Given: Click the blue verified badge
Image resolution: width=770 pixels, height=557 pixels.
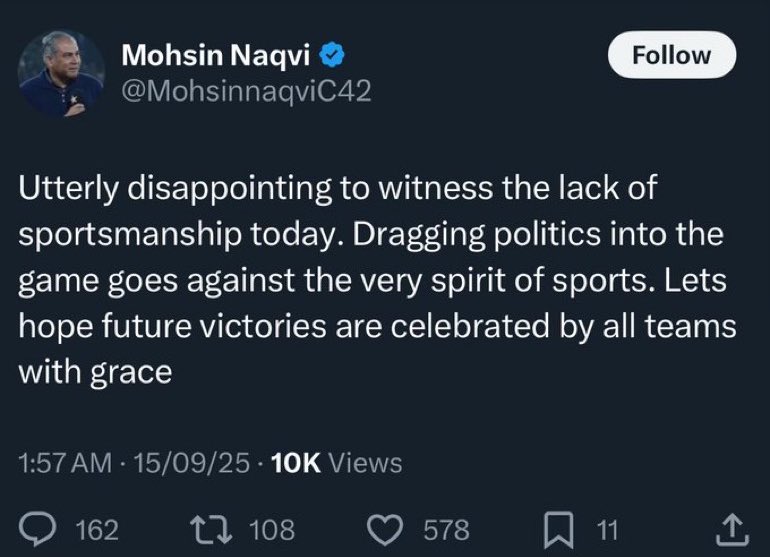Looking at the screenshot, I should [x=332, y=55].
